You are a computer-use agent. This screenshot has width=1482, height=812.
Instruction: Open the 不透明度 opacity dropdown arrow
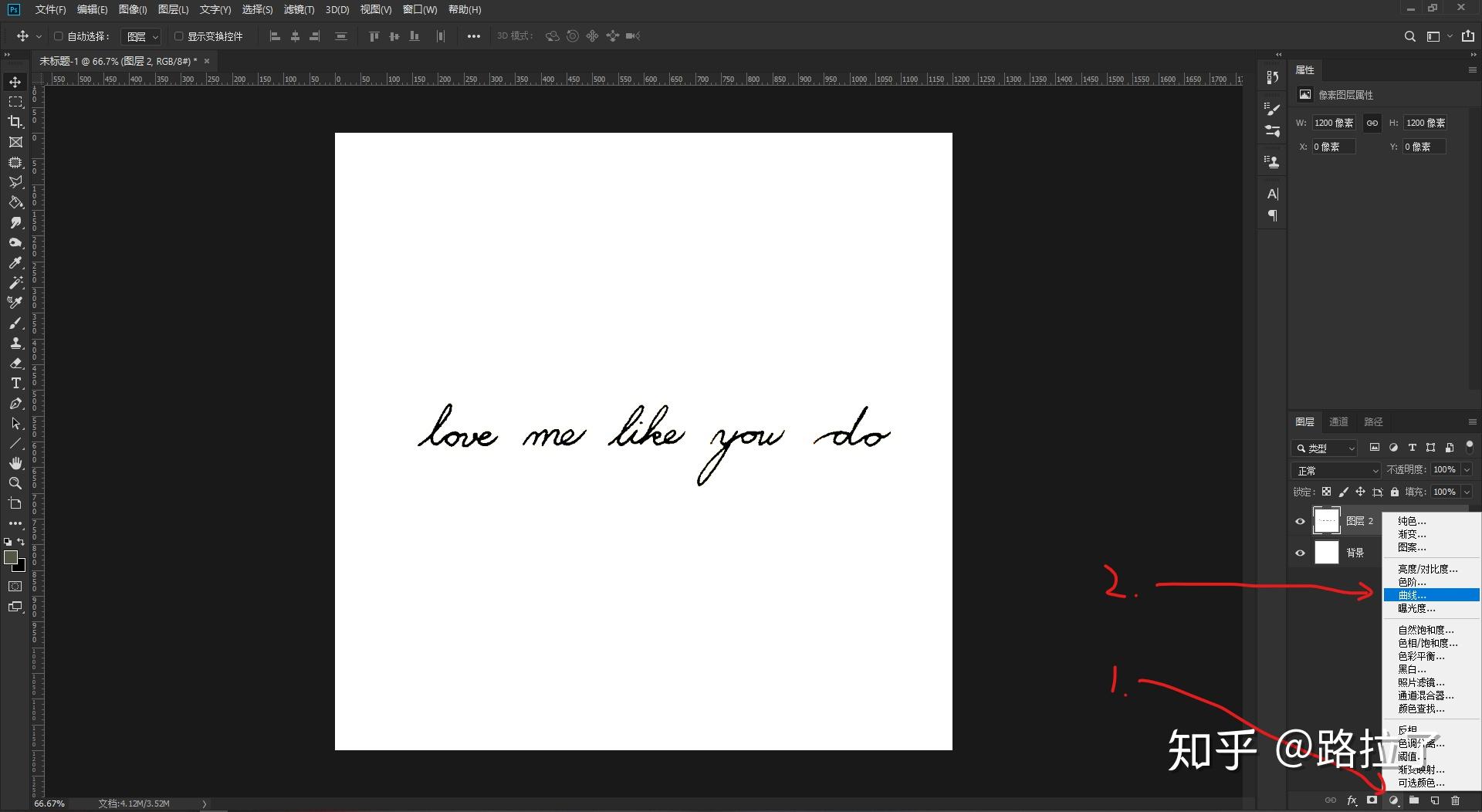(x=1467, y=469)
